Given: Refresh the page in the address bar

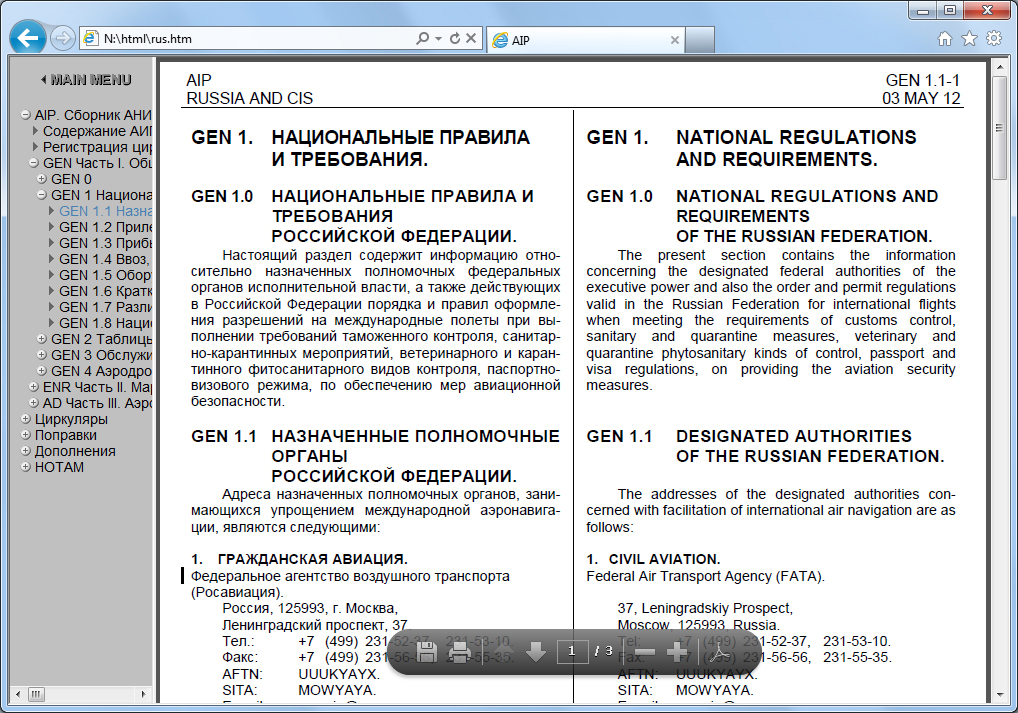Looking at the screenshot, I should tap(454, 38).
